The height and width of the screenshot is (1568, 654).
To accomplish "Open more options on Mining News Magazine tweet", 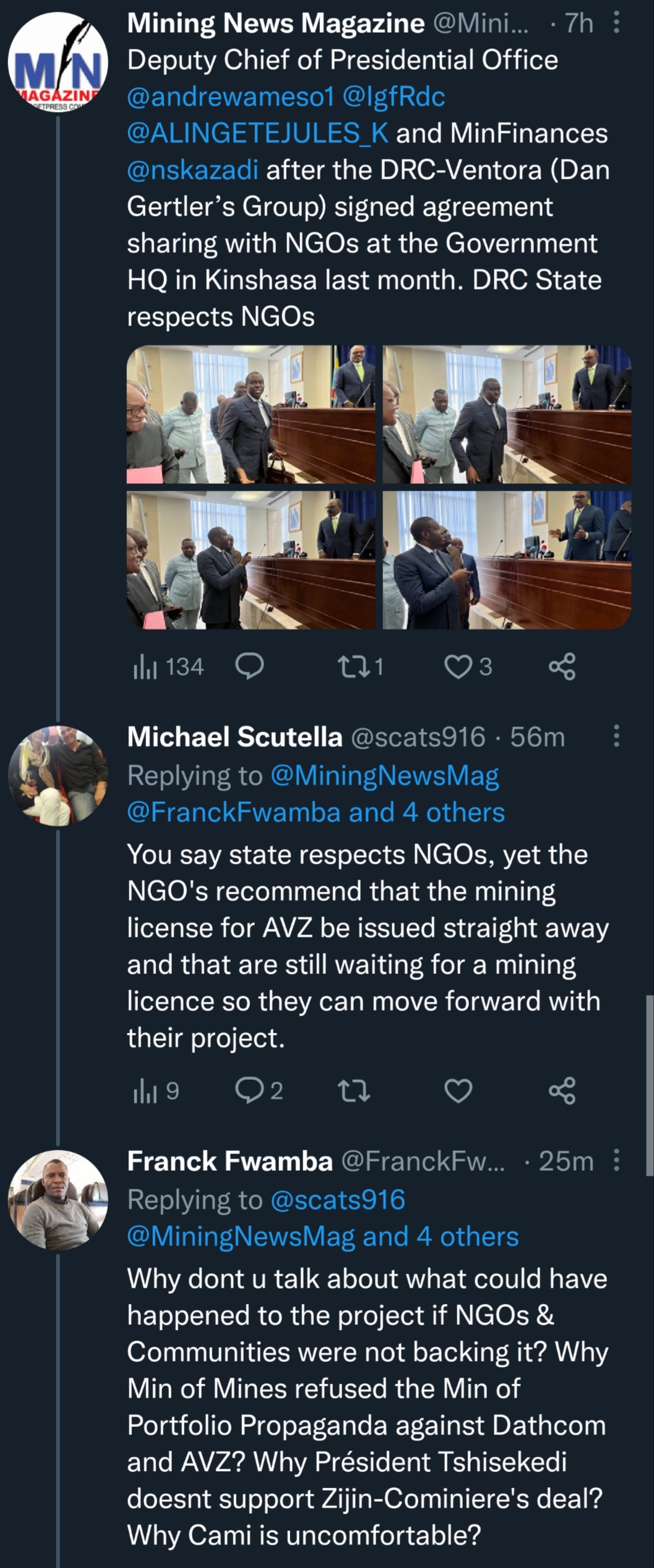I will tap(616, 24).
